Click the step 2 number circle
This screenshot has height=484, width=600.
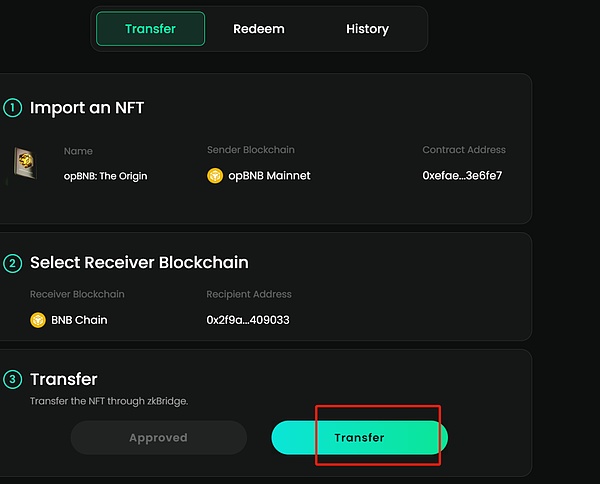click(13, 263)
